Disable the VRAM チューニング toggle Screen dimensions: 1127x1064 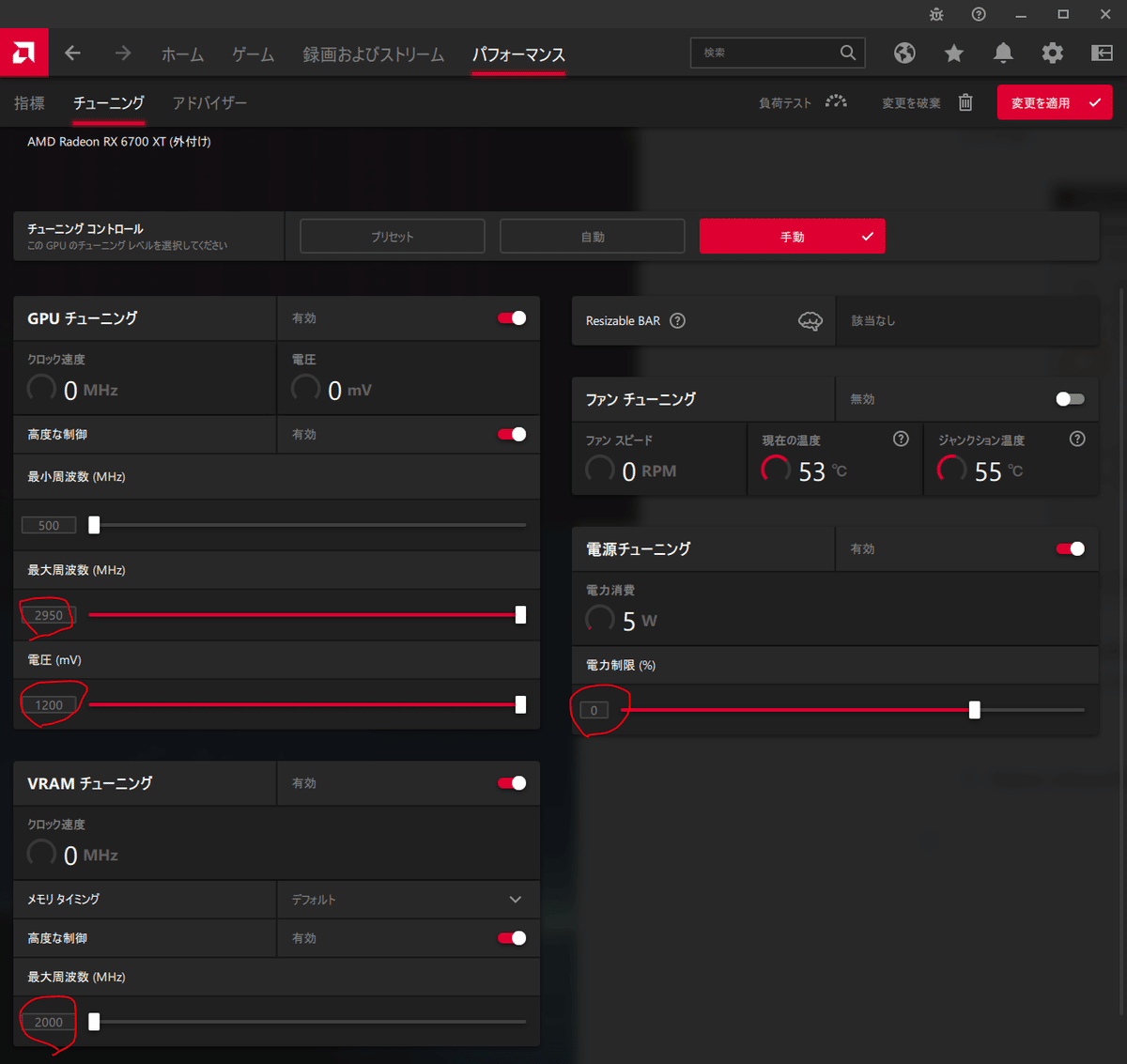pyautogui.click(x=512, y=783)
